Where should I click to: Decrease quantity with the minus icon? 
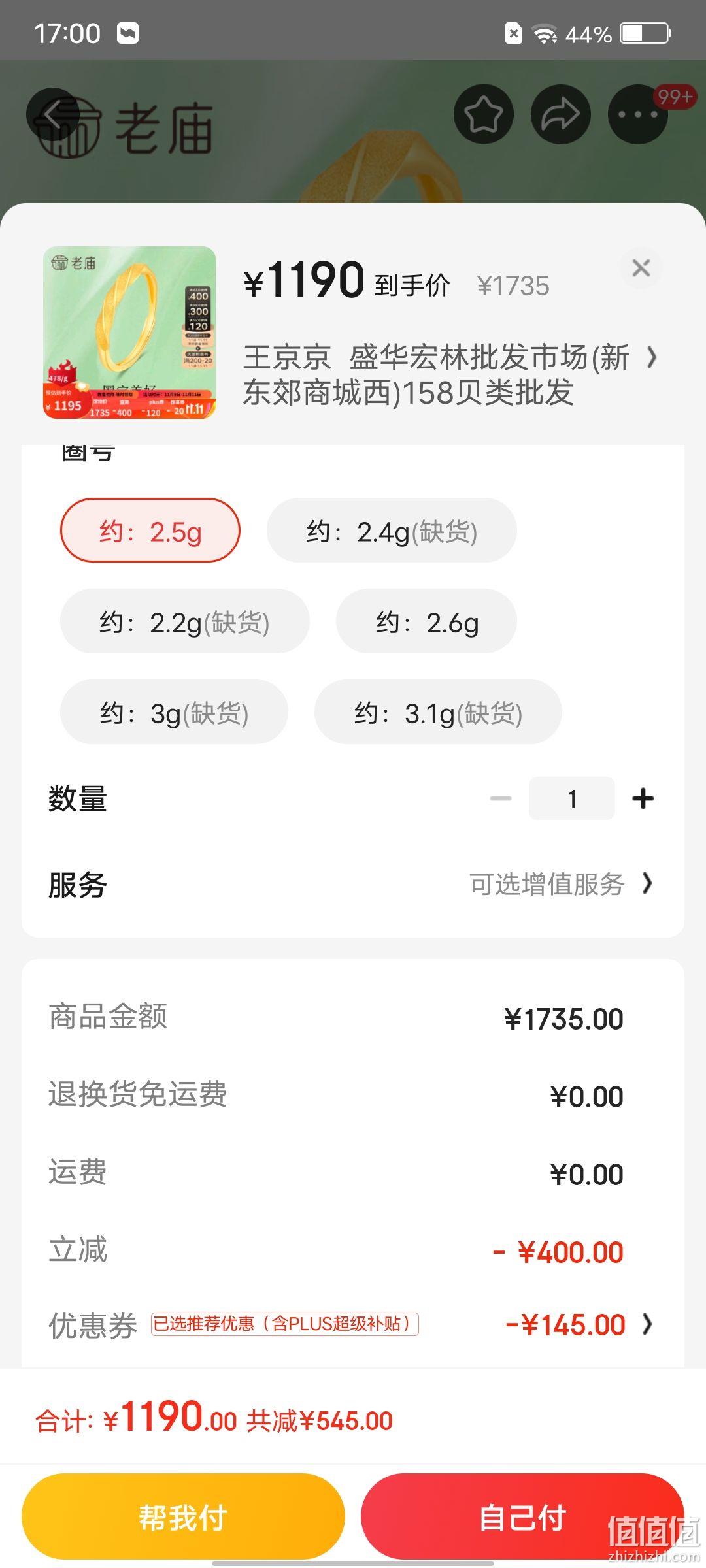tap(501, 798)
